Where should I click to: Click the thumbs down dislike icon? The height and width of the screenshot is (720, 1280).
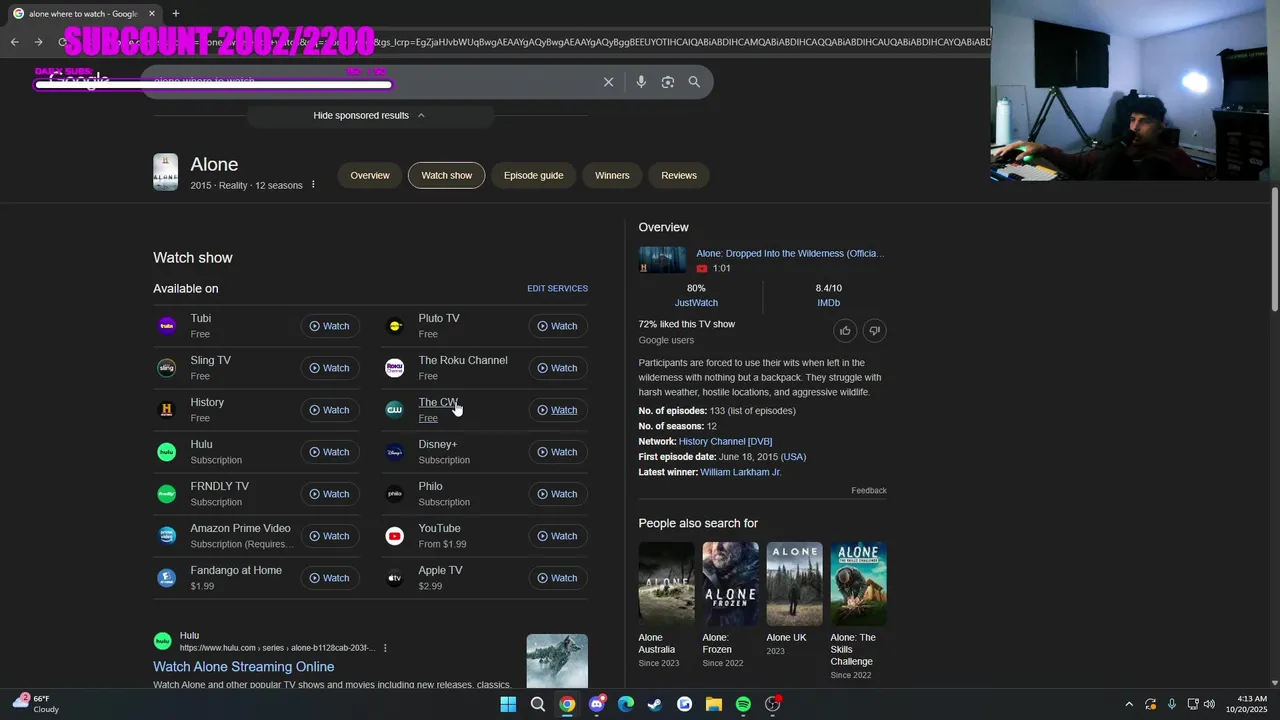pyautogui.click(x=874, y=331)
